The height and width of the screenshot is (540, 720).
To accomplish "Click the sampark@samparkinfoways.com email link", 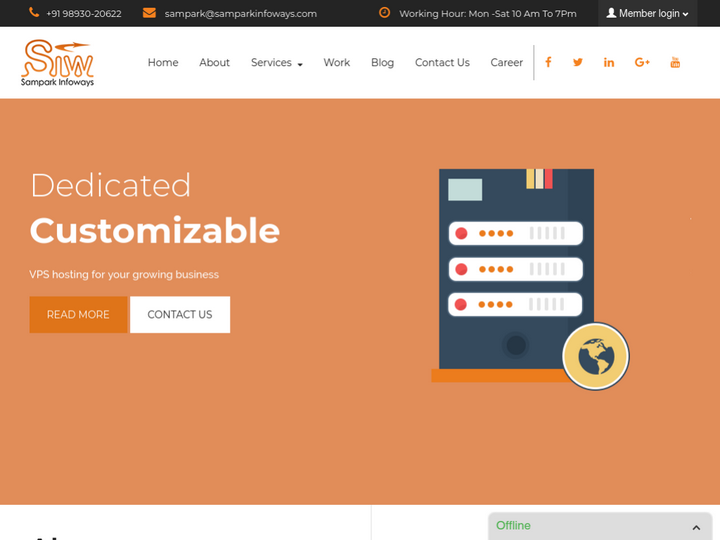I will click(240, 13).
